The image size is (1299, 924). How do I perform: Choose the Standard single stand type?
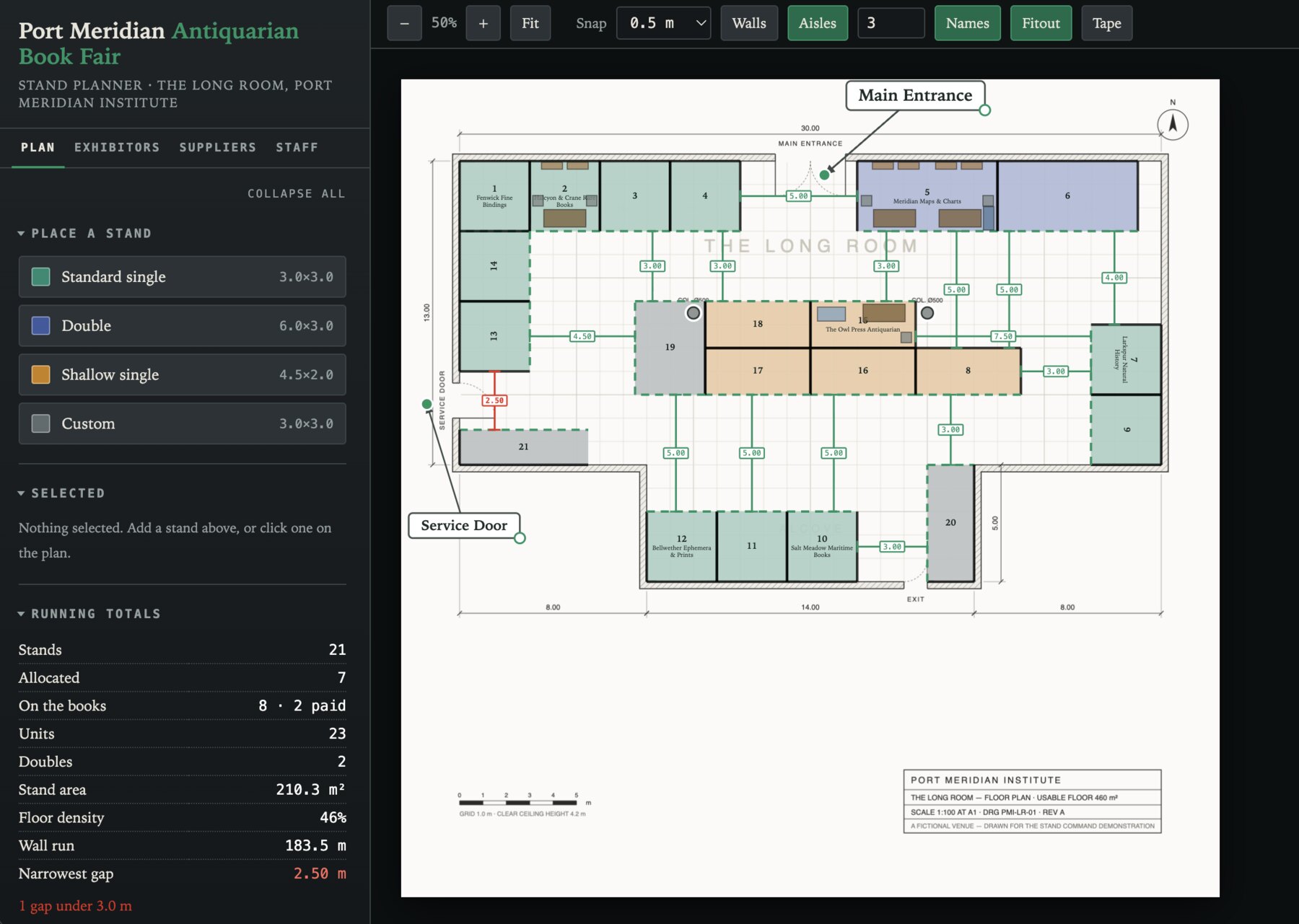click(x=183, y=277)
